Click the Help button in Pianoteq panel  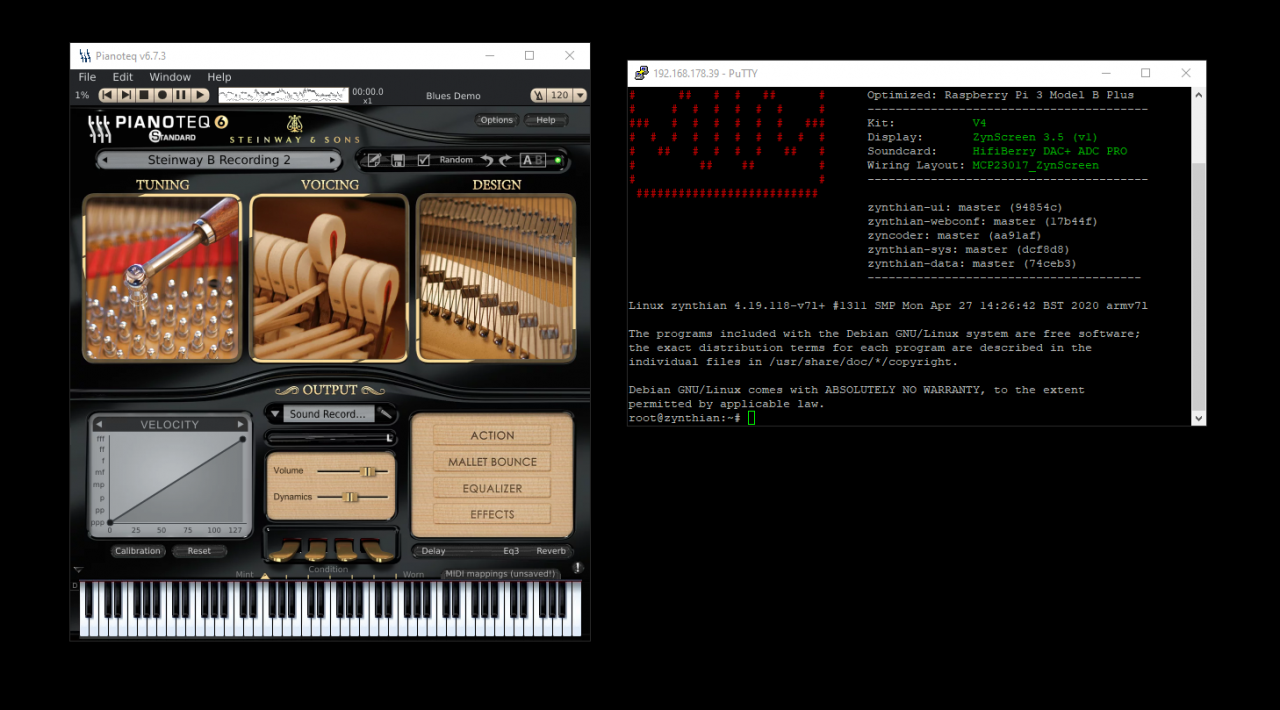(546, 120)
